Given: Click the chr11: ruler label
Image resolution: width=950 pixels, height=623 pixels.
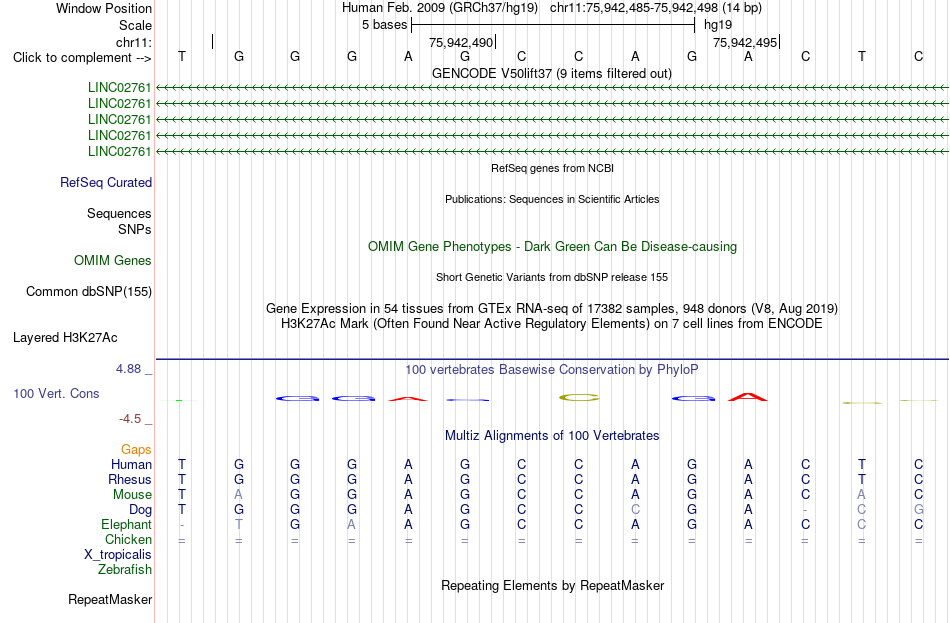Looking at the screenshot, I should [133, 42].
